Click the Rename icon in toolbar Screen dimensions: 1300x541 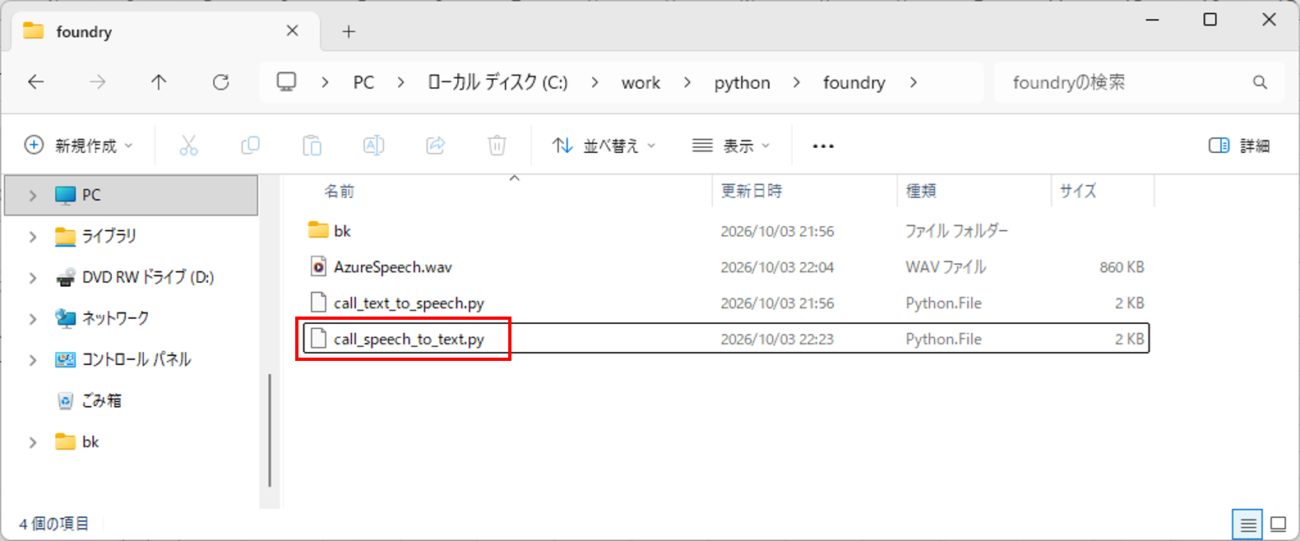[x=373, y=146]
